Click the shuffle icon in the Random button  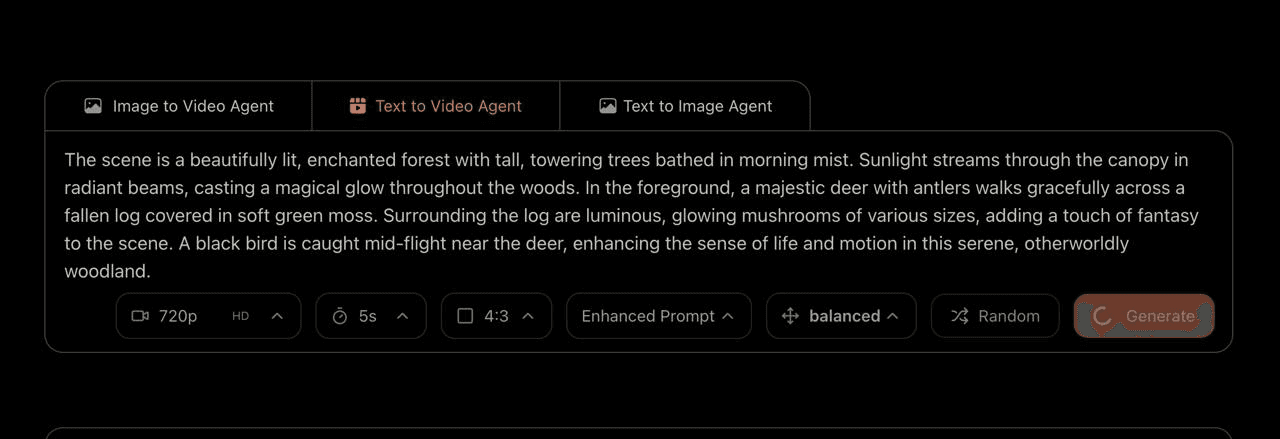pyautogui.click(x=960, y=316)
